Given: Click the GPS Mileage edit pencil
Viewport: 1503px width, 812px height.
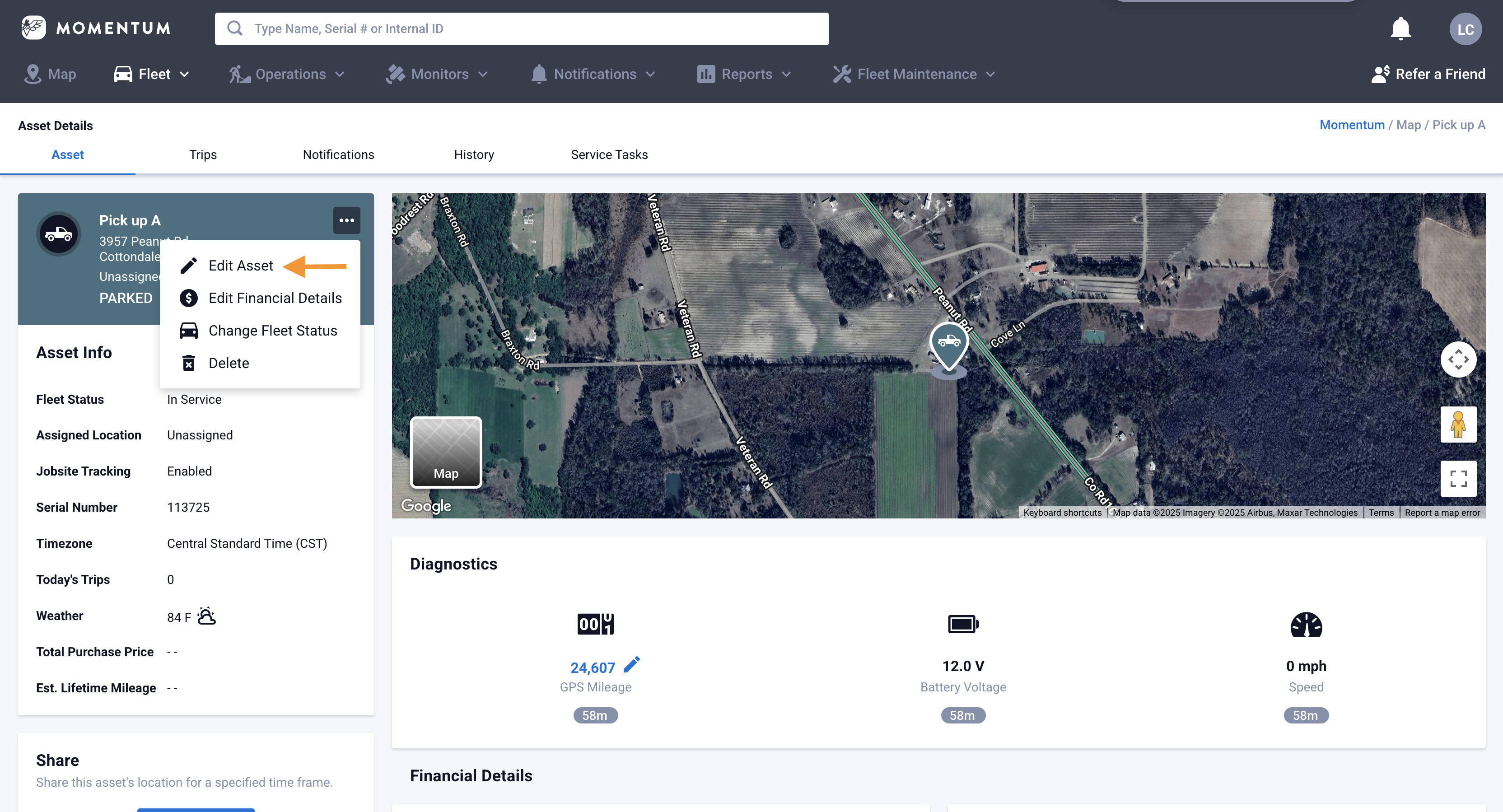Looking at the screenshot, I should pos(632,664).
